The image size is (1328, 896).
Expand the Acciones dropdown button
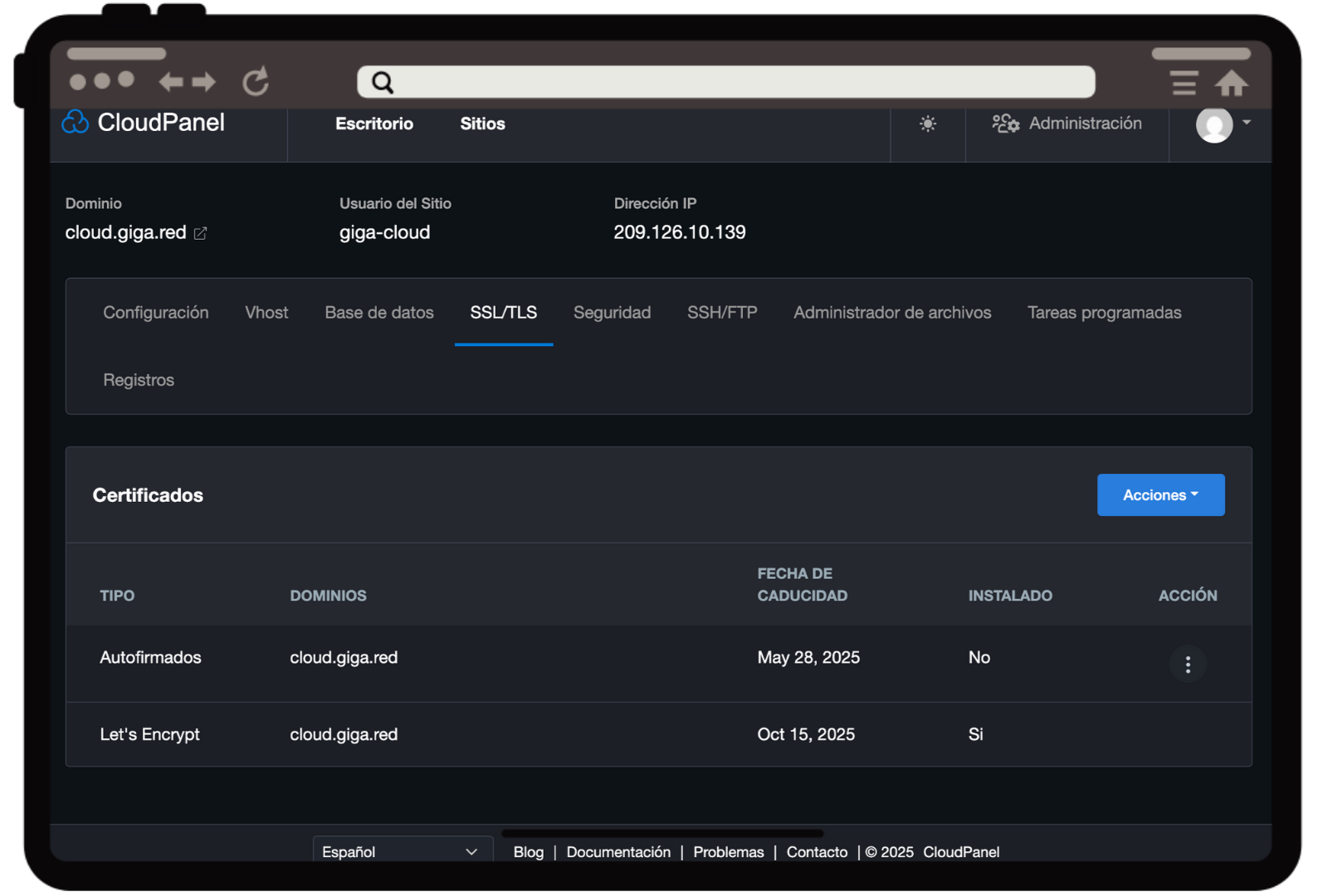(x=1160, y=495)
